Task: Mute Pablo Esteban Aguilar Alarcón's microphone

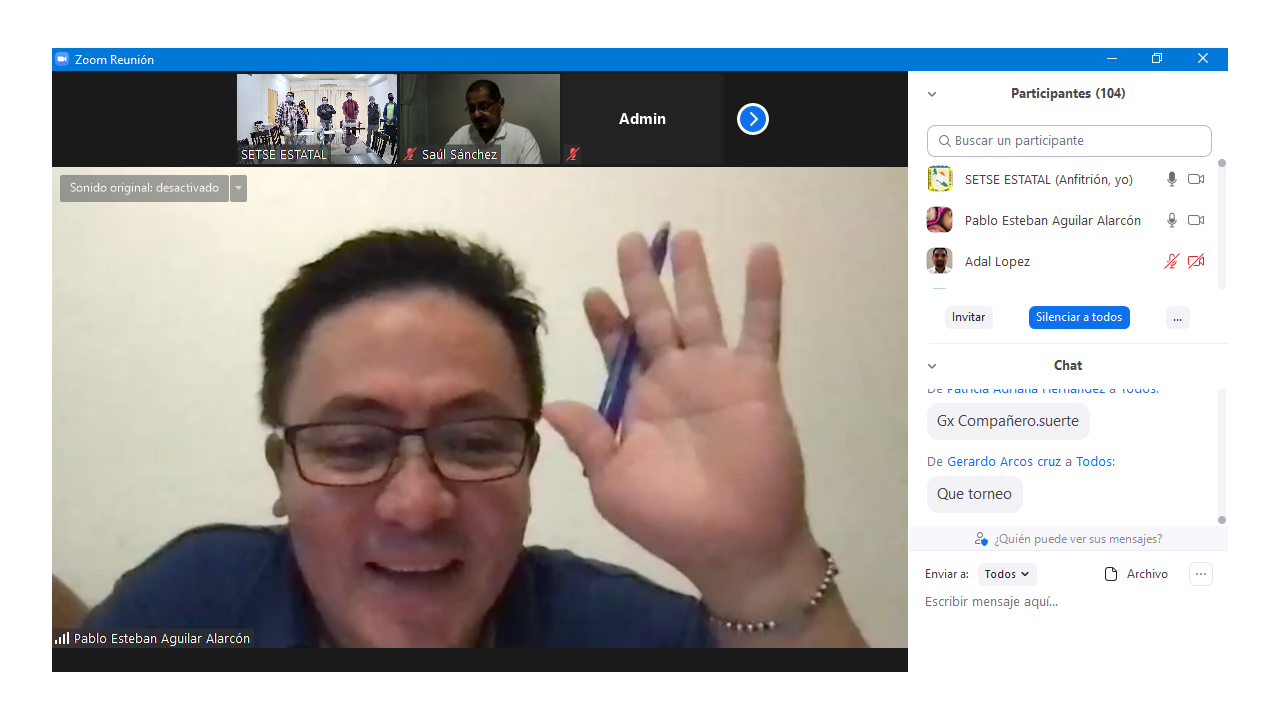Action: [x=1172, y=220]
